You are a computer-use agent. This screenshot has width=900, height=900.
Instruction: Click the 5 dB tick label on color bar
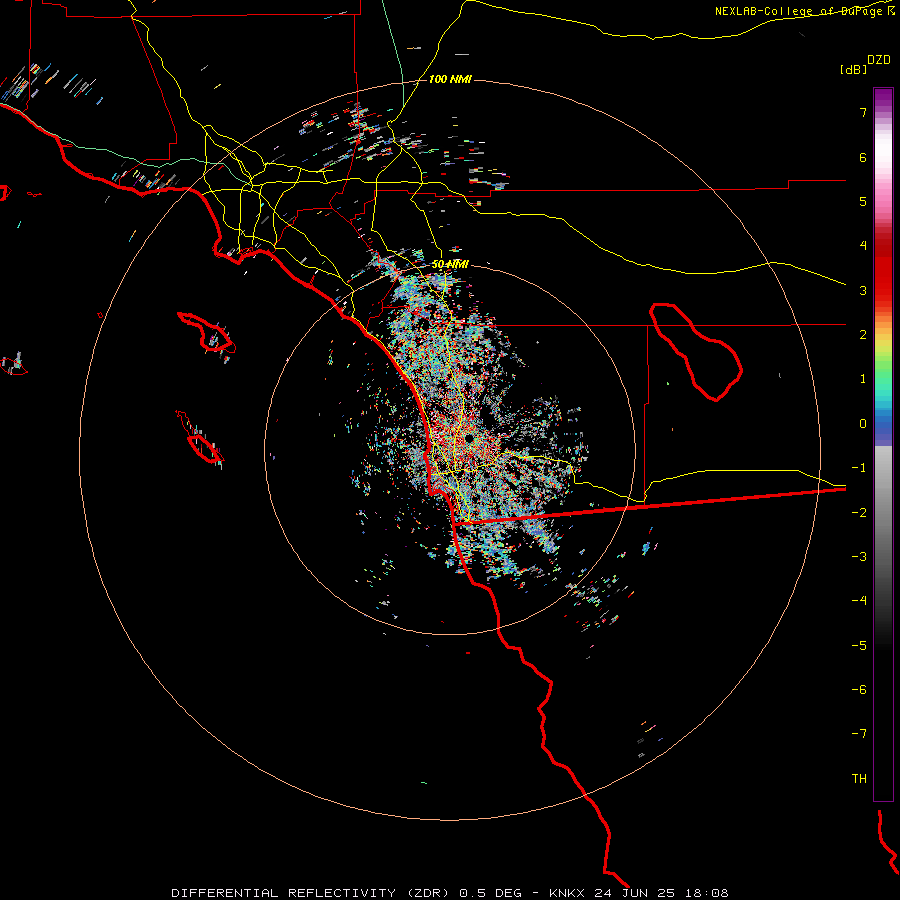point(863,201)
